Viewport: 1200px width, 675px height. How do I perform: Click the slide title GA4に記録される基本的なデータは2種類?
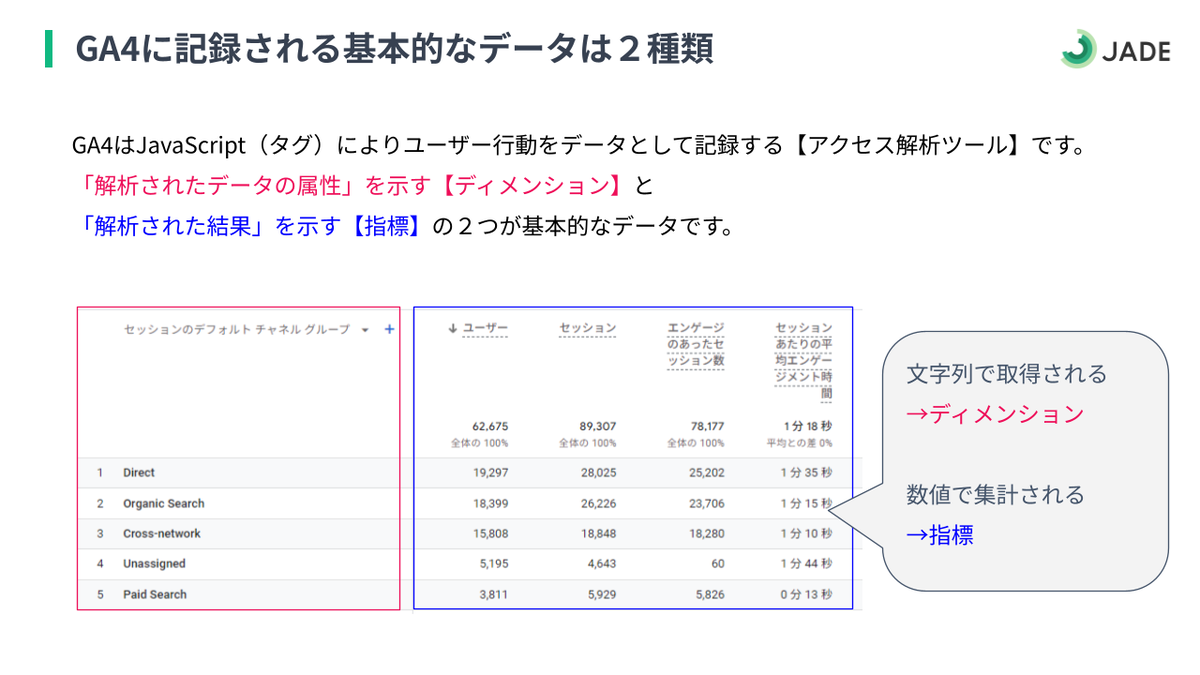[394, 48]
